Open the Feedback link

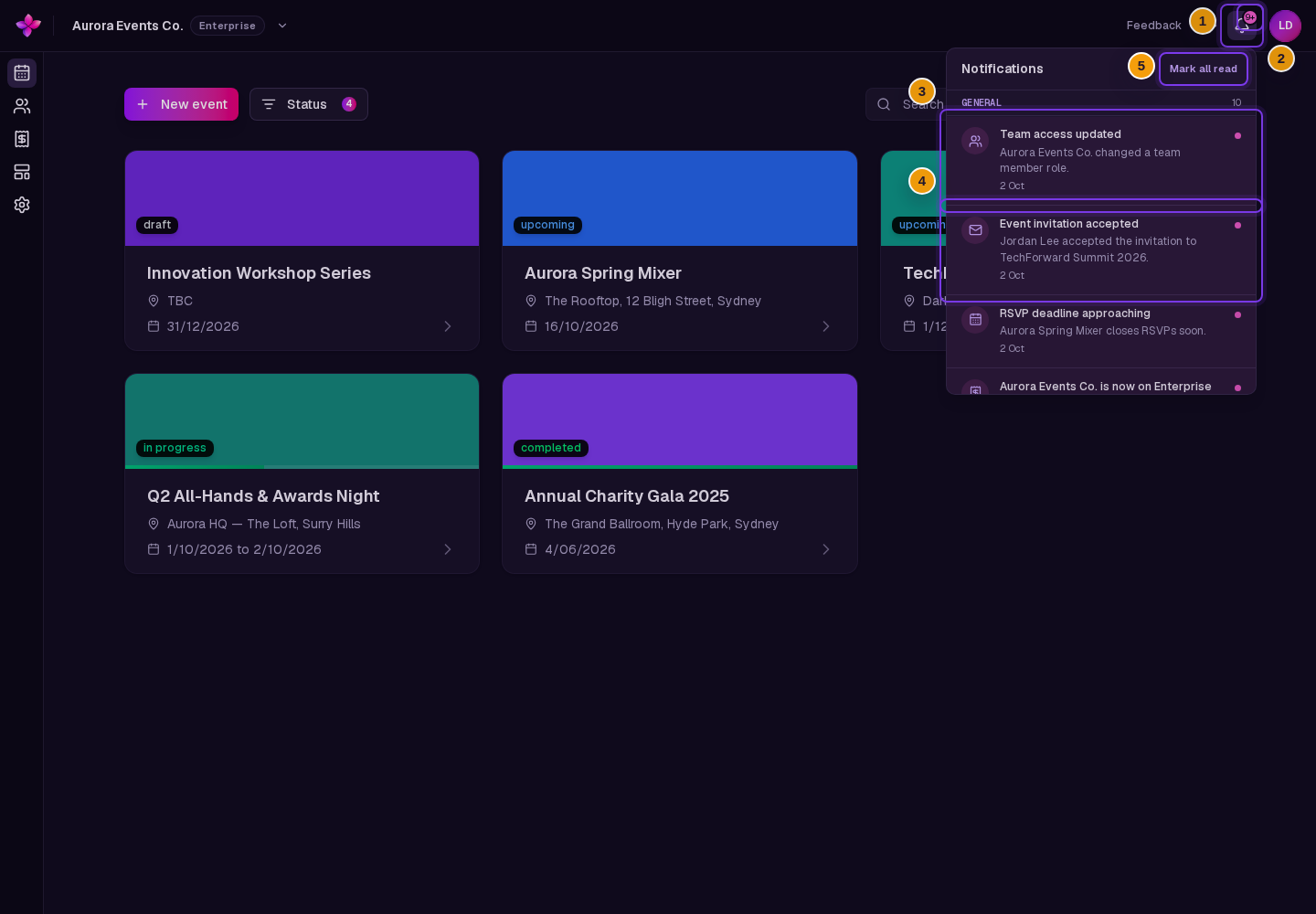tap(1153, 26)
